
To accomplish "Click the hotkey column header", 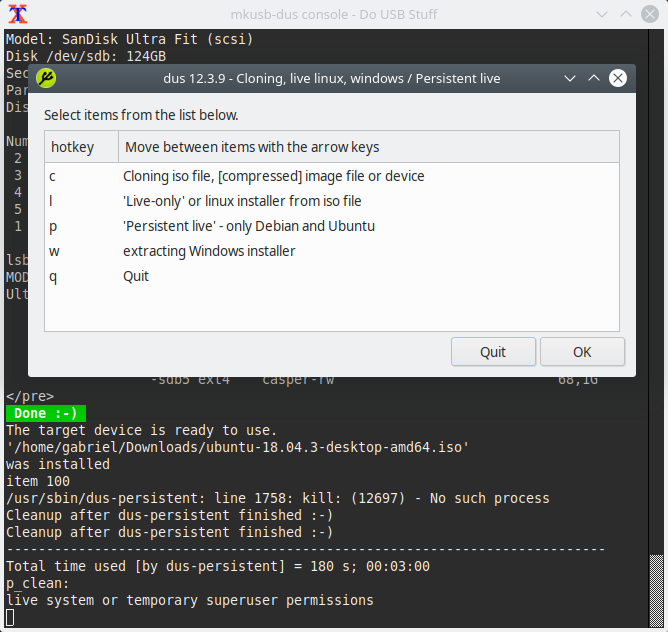I will pos(81,147).
